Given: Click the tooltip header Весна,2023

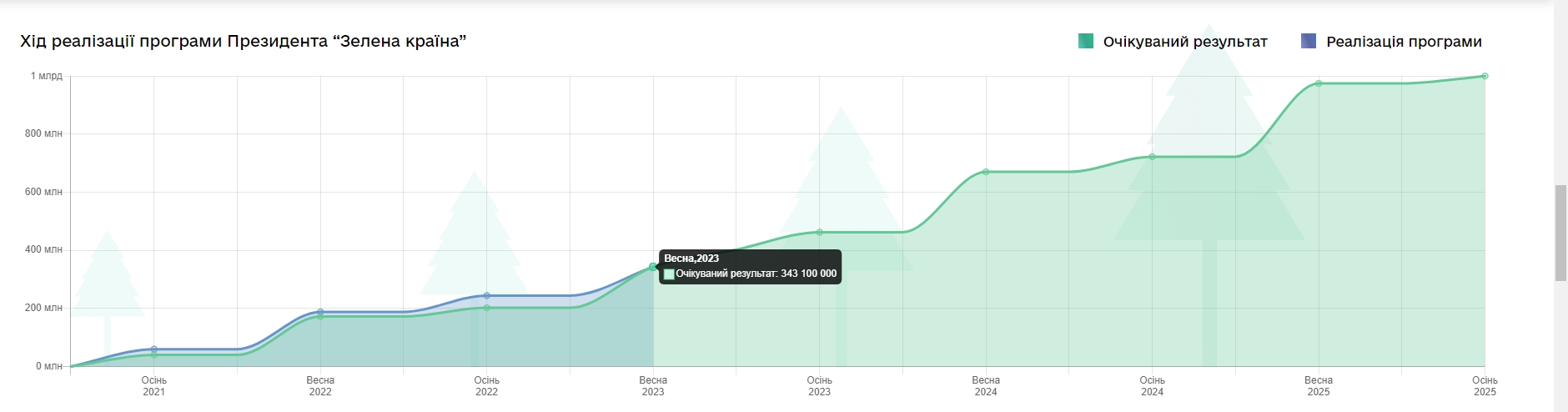Looking at the screenshot, I should pos(691,259).
